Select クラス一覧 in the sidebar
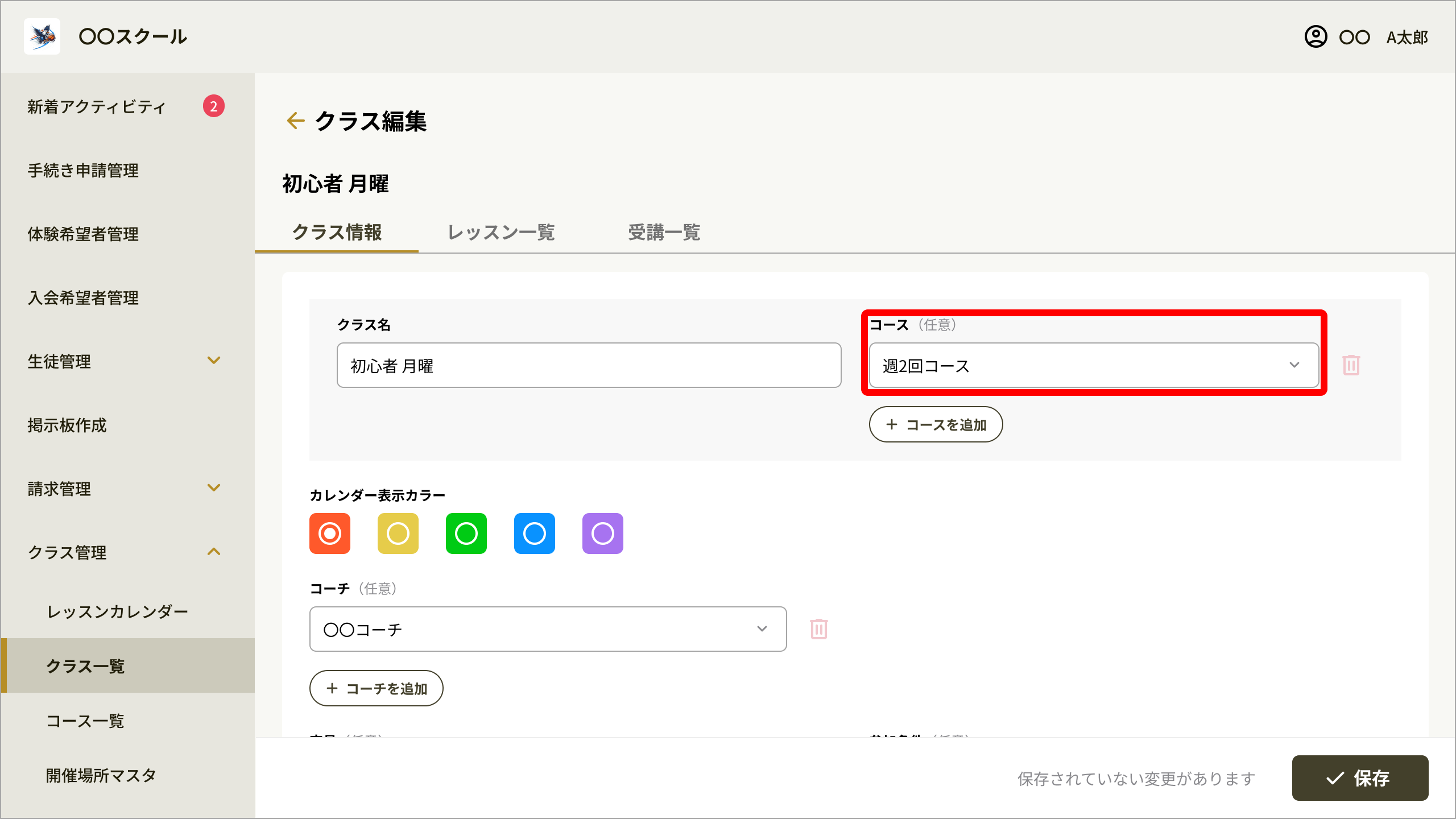 pyautogui.click(x=127, y=665)
